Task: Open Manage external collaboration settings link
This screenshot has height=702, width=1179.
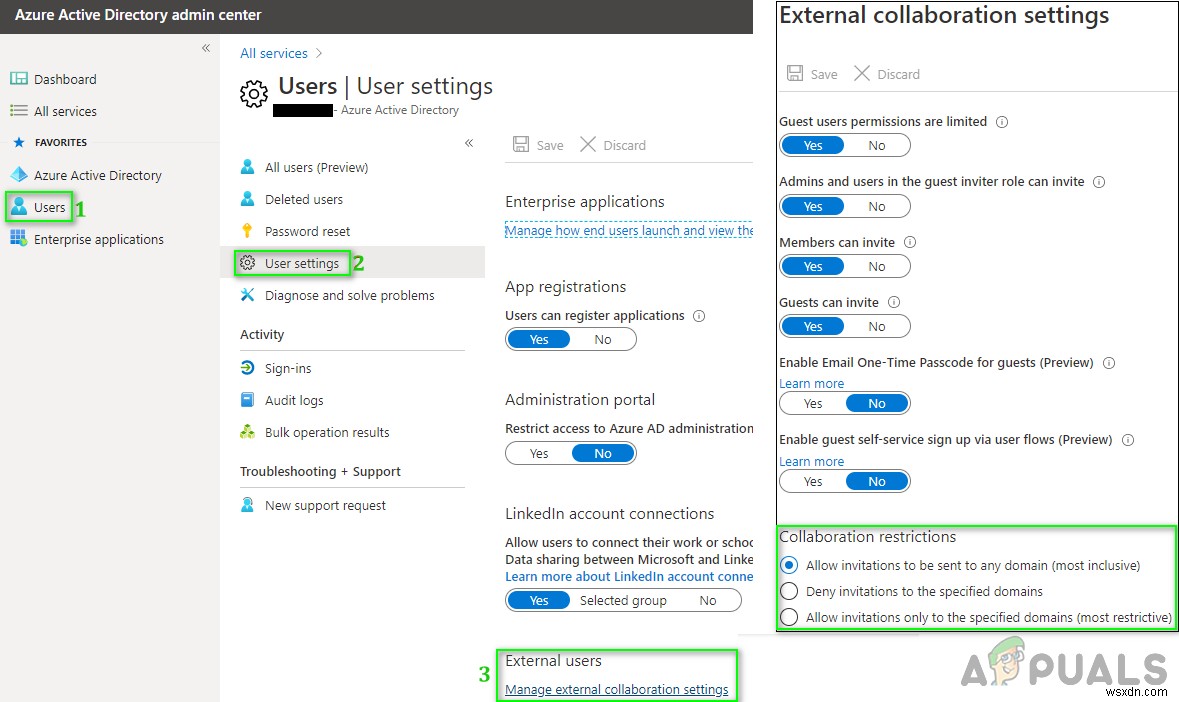Action: [619, 689]
